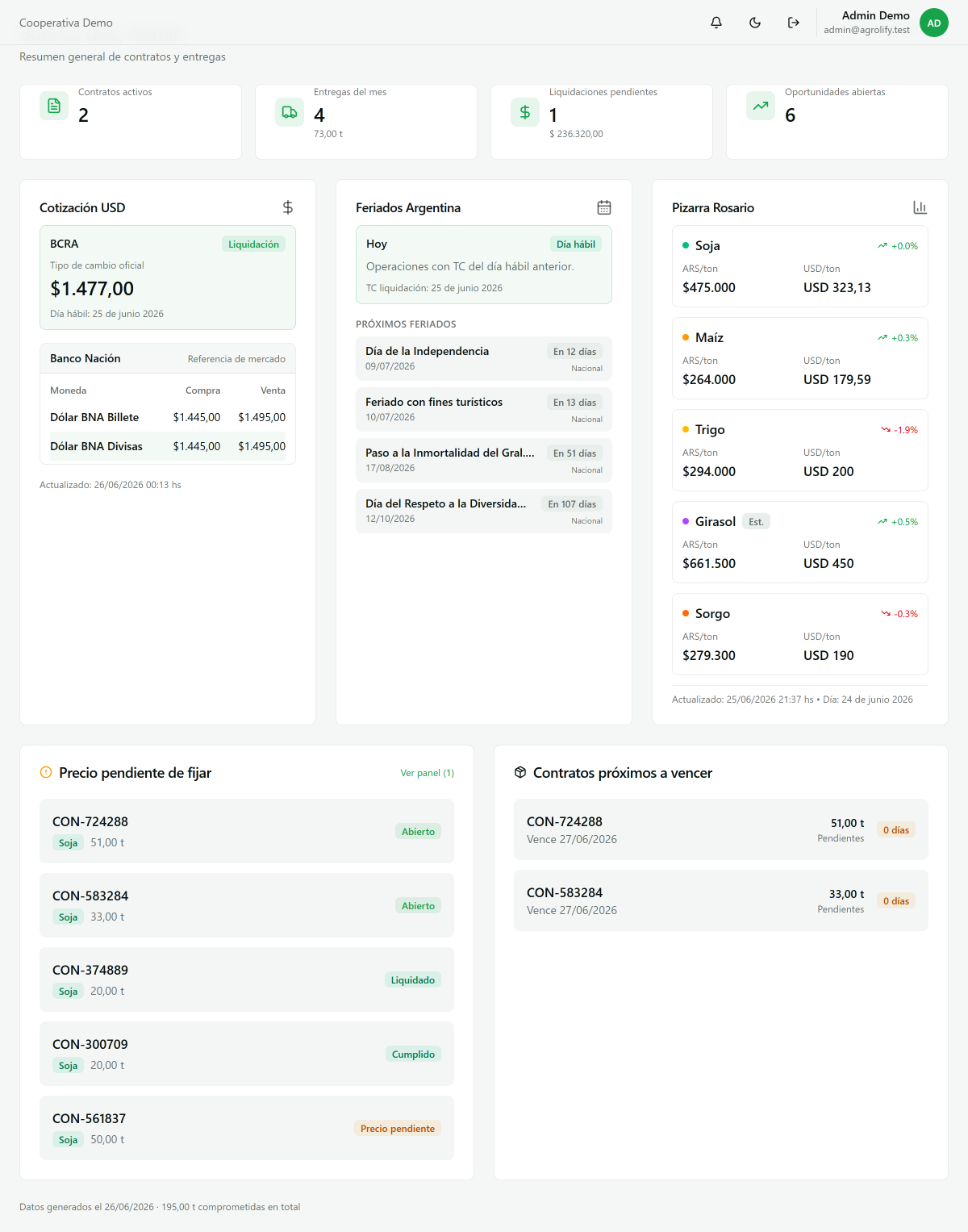Open contract CON-374889 row

pos(247,979)
